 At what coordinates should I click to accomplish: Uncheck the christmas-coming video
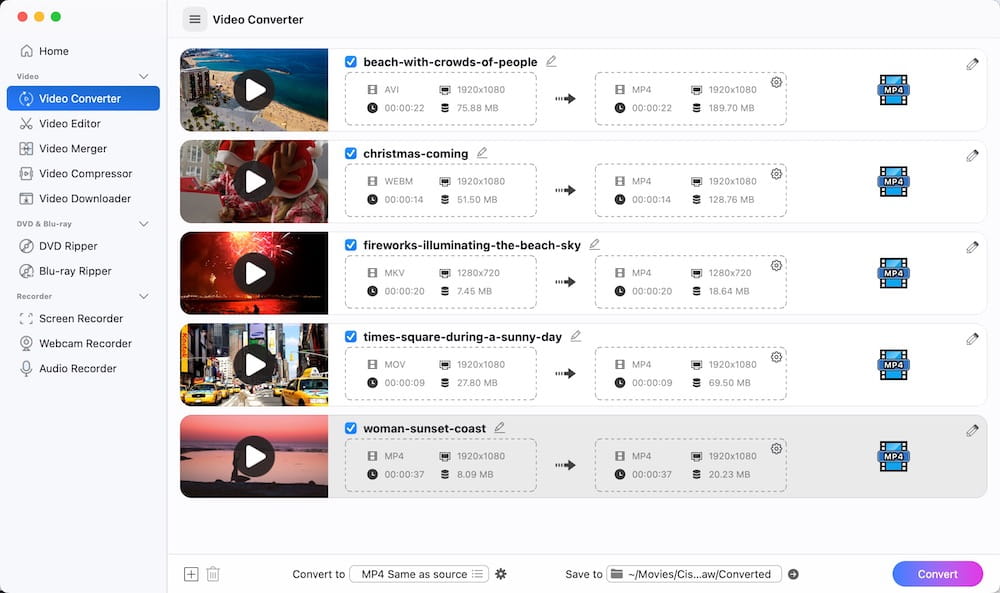[x=351, y=154]
